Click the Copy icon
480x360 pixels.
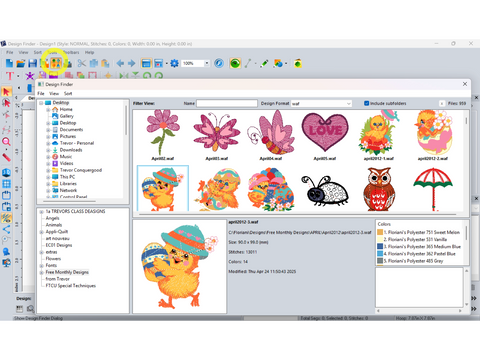pos(94,63)
